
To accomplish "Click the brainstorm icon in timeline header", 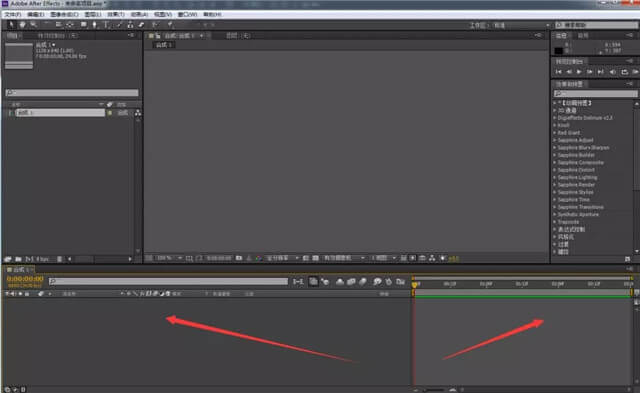I will point(378,282).
